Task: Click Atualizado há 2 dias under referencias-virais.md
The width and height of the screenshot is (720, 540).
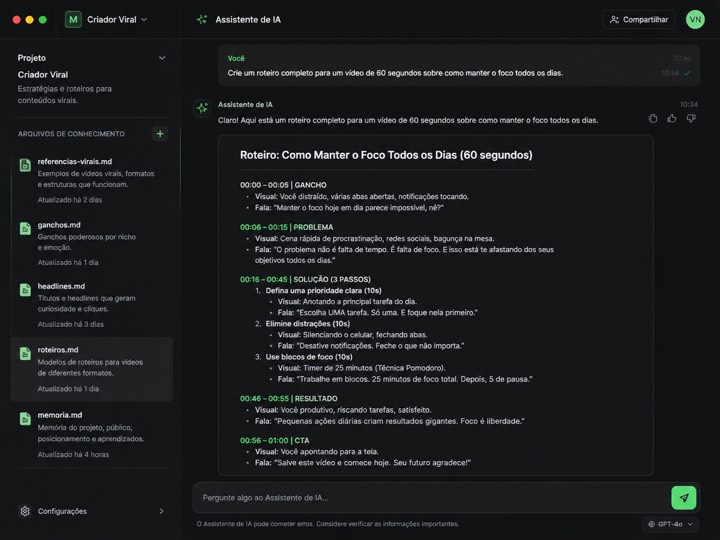Action: (x=70, y=200)
